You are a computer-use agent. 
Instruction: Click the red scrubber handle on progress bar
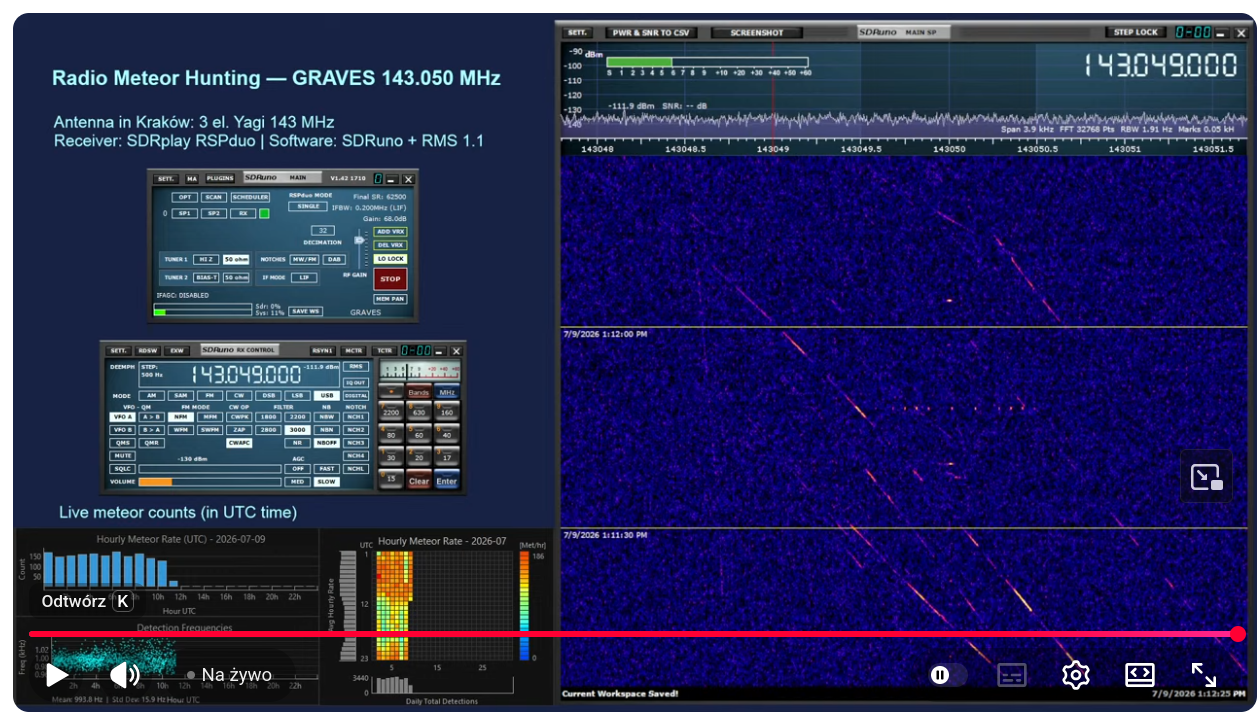(x=1238, y=633)
